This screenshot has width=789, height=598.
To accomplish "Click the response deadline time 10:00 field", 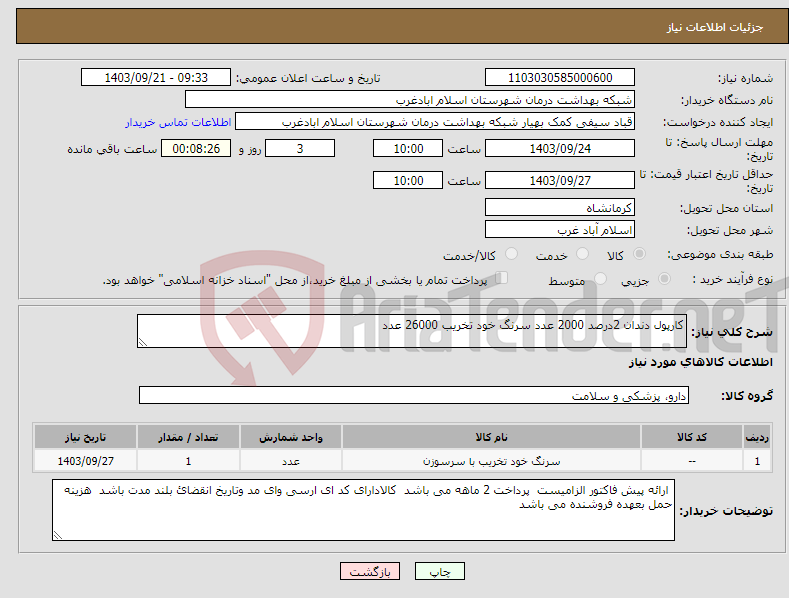I will pyautogui.click(x=408, y=148).
